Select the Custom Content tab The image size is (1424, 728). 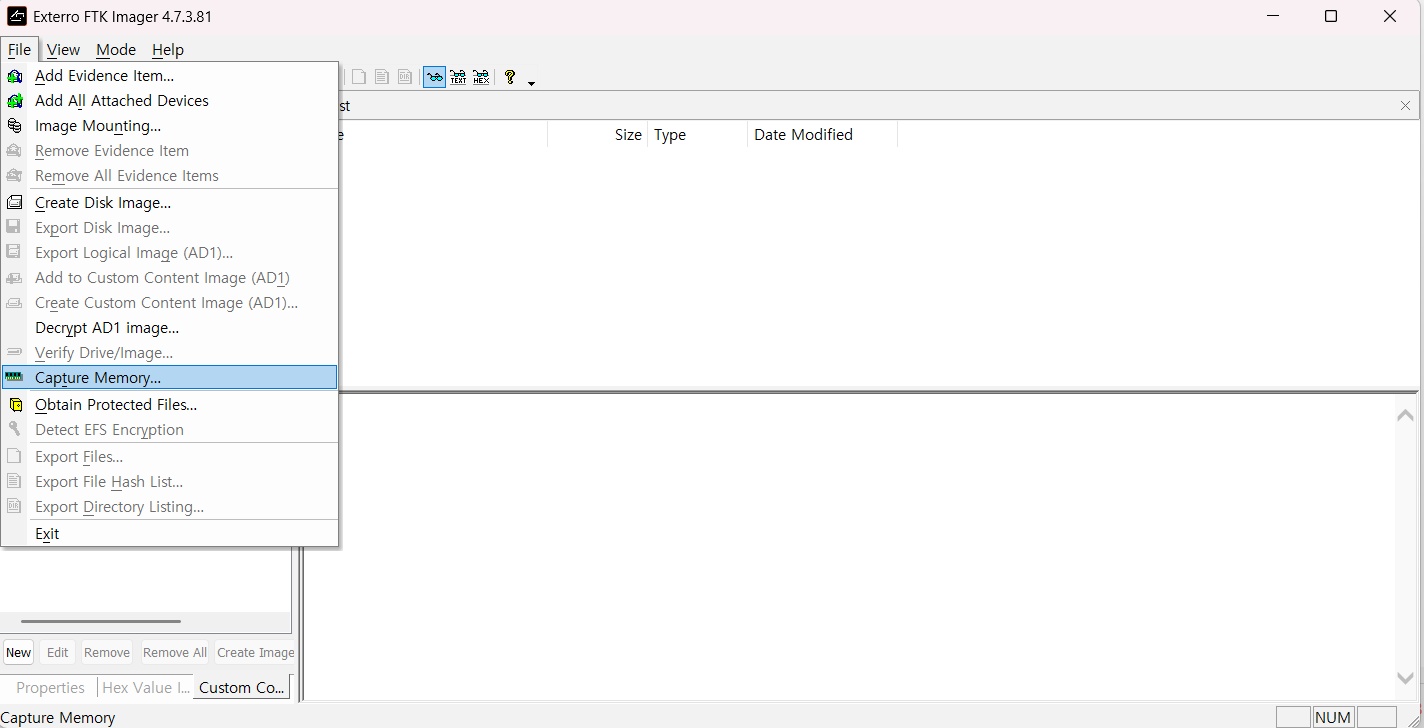click(x=242, y=688)
